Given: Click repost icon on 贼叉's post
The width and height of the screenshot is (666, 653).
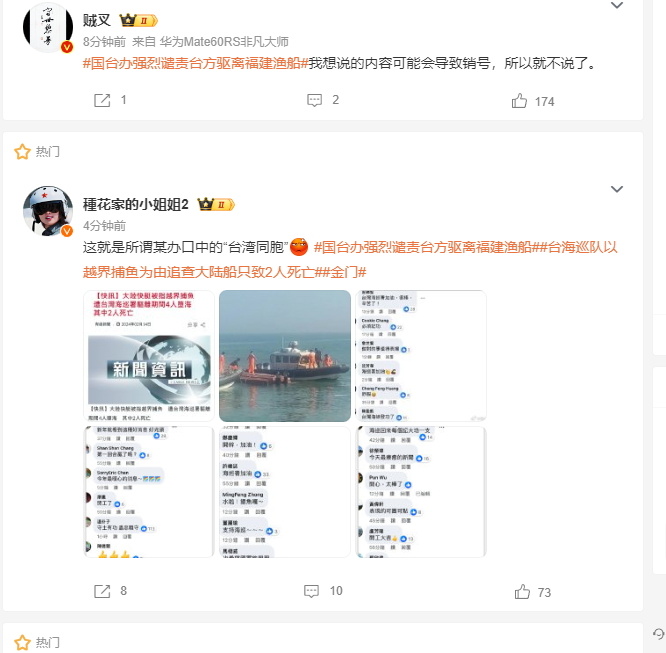Looking at the screenshot, I should pyautogui.click(x=102, y=100).
